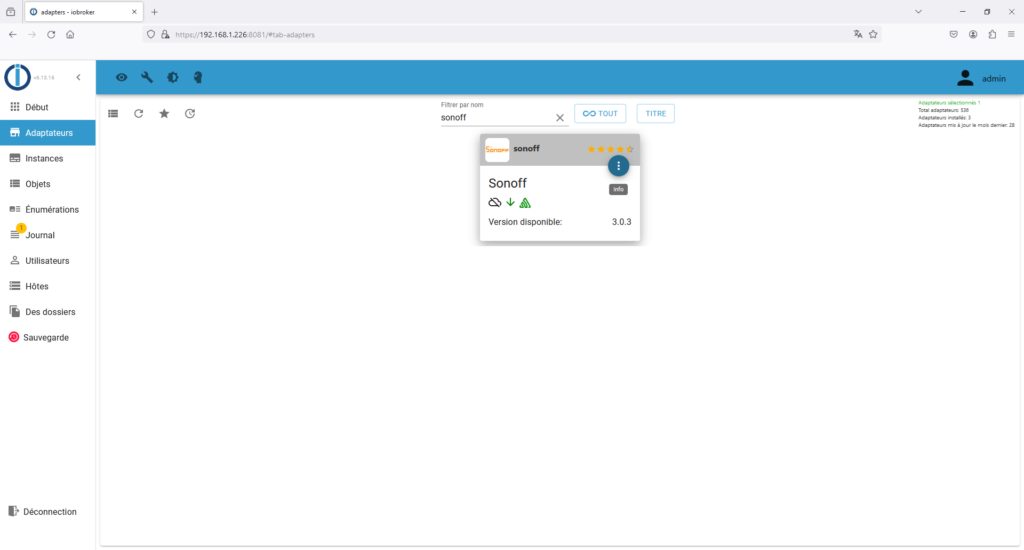Open the Objets page
The width and height of the screenshot is (1024, 550).
coord(48,184)
